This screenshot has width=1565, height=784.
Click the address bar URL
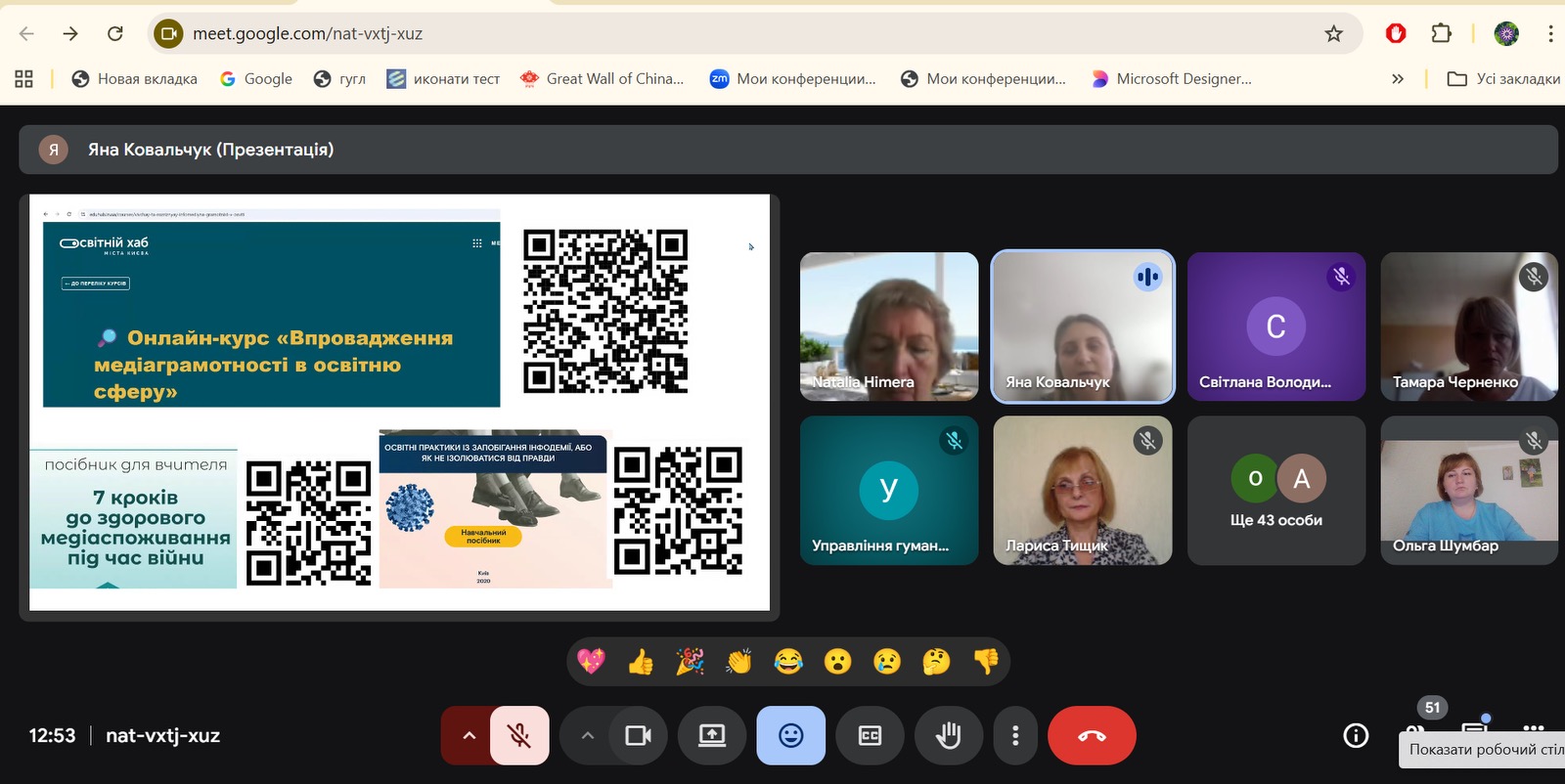click(x=307, y=33)
